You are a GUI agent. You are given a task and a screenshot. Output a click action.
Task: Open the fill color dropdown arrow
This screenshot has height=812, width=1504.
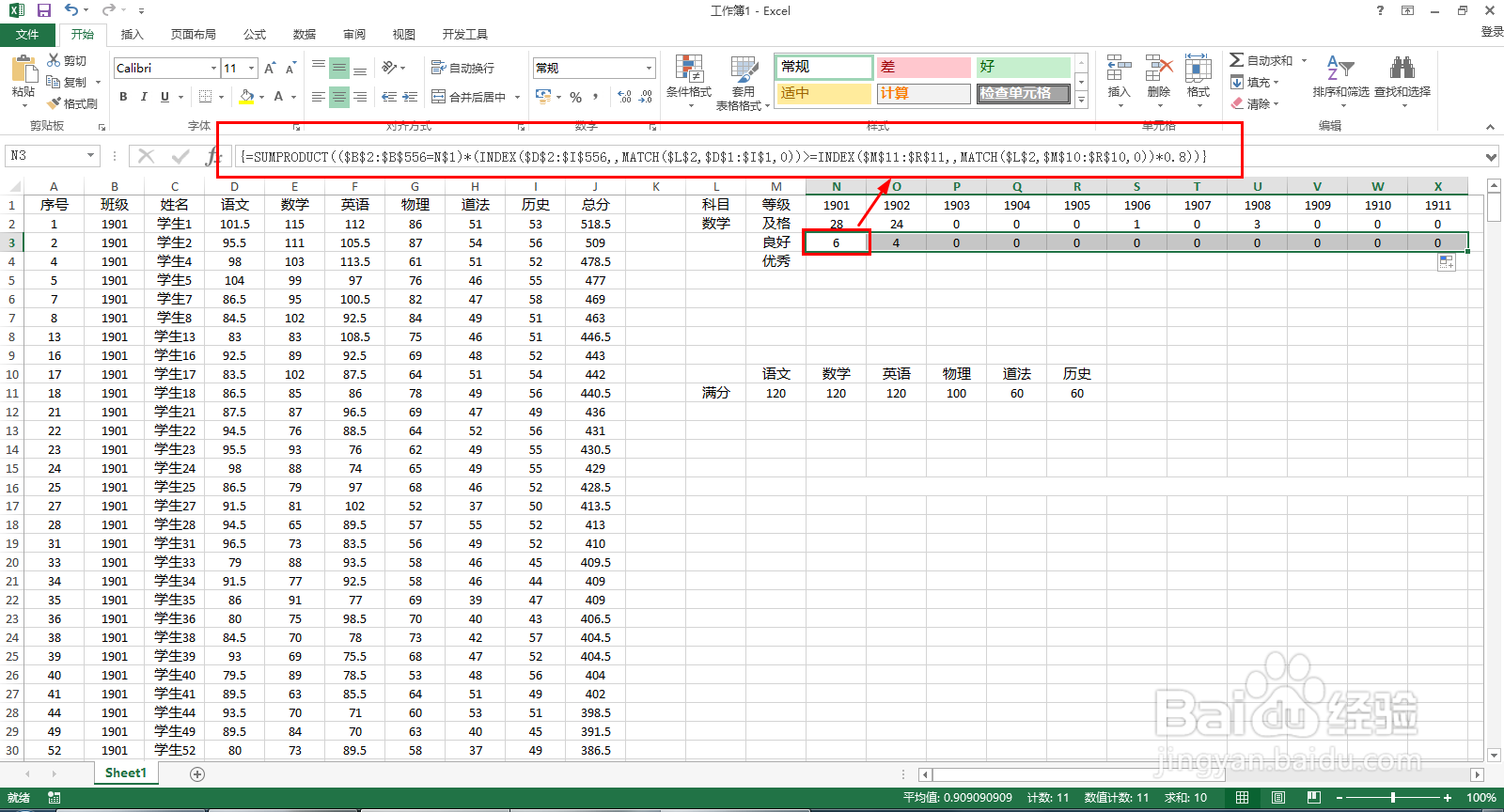point(261,97)
